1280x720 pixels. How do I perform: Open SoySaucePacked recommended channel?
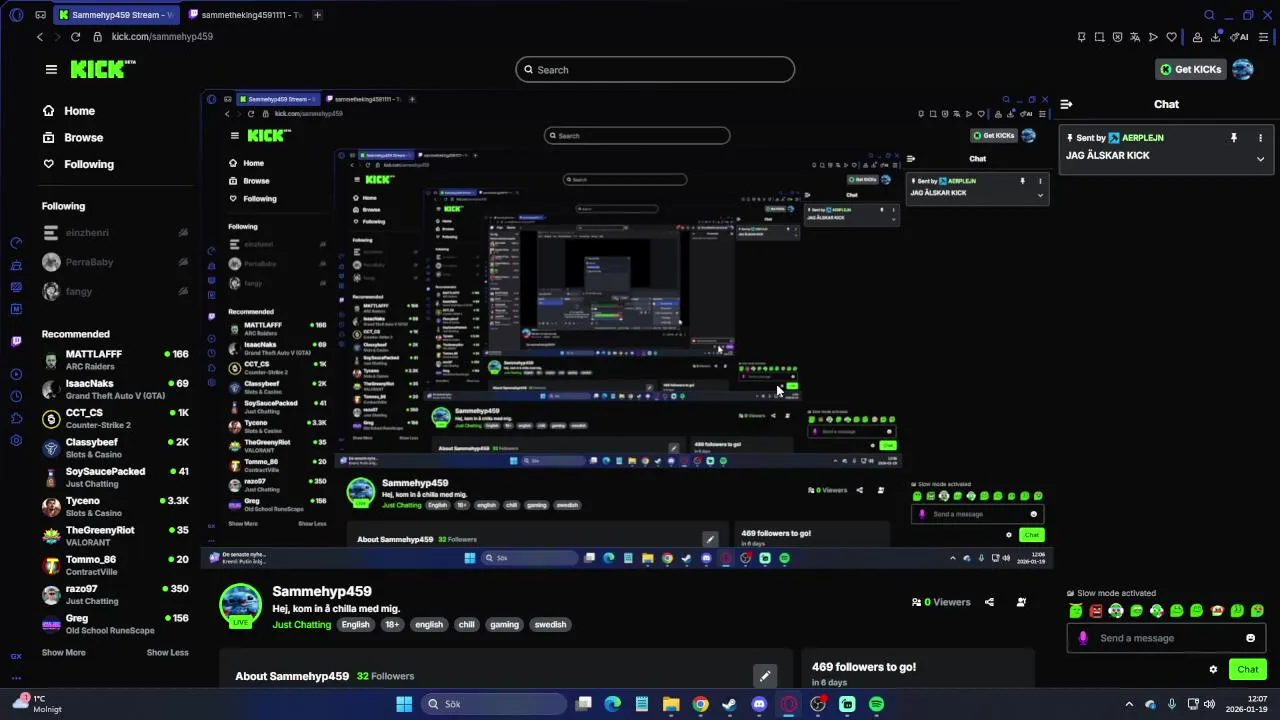click(115, 477)
